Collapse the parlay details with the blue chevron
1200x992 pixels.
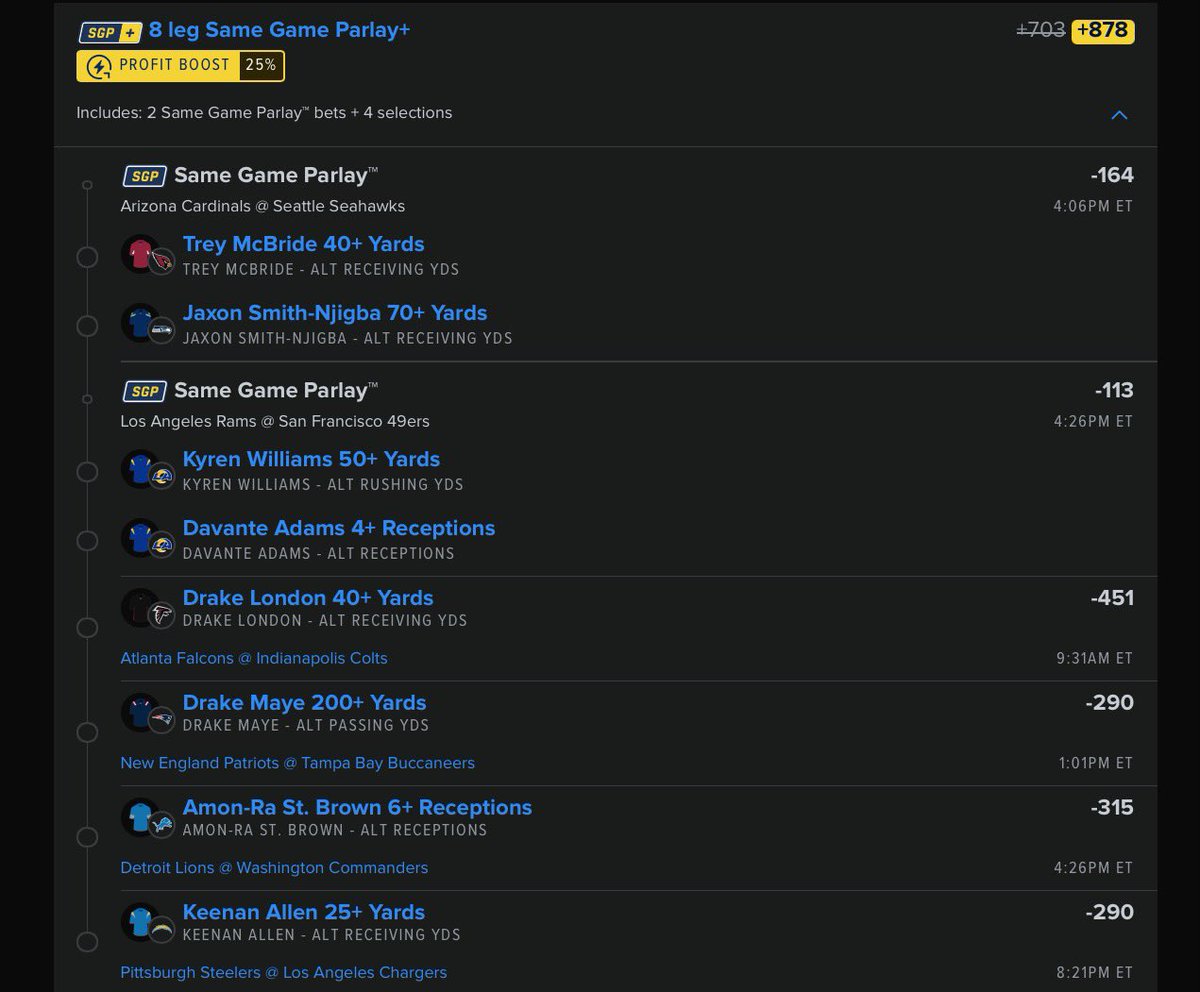click(x=1119, y=115)
